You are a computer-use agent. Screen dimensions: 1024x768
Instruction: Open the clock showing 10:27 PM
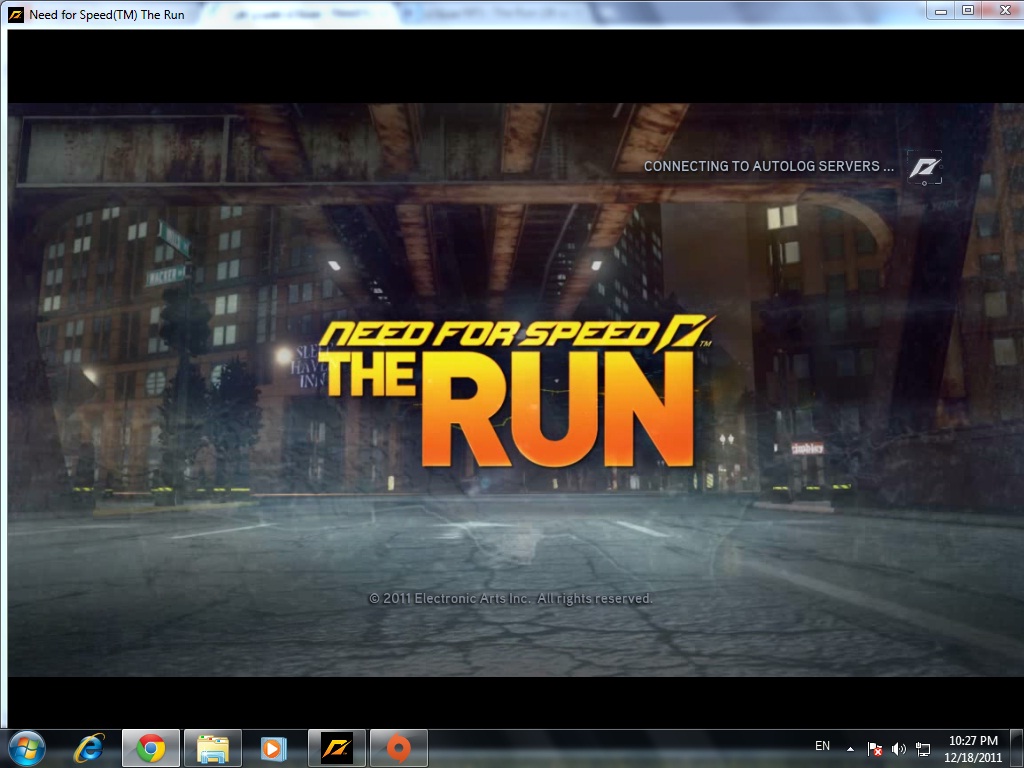tap(973, 748)
